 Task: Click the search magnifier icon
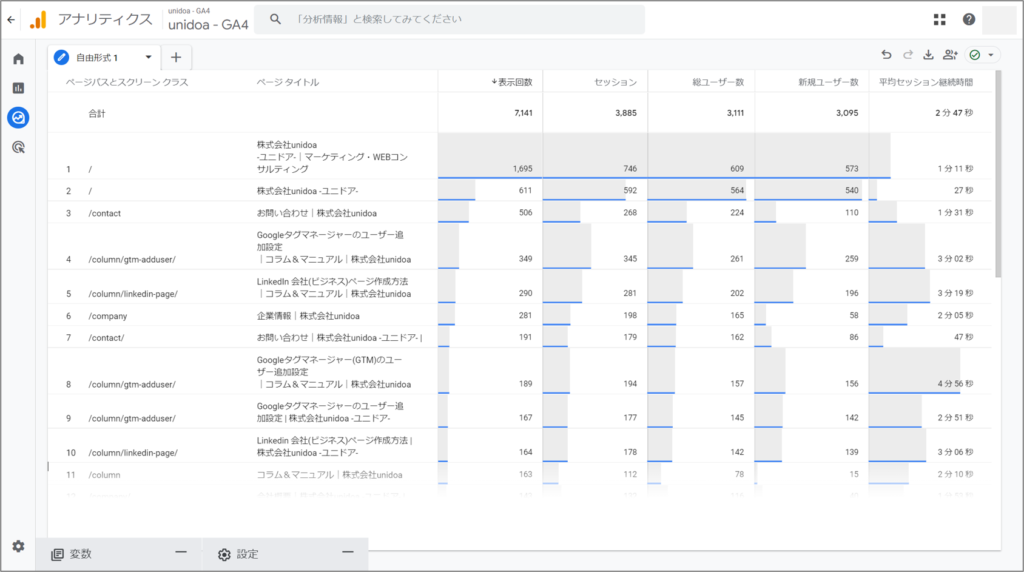pos(276,20)
